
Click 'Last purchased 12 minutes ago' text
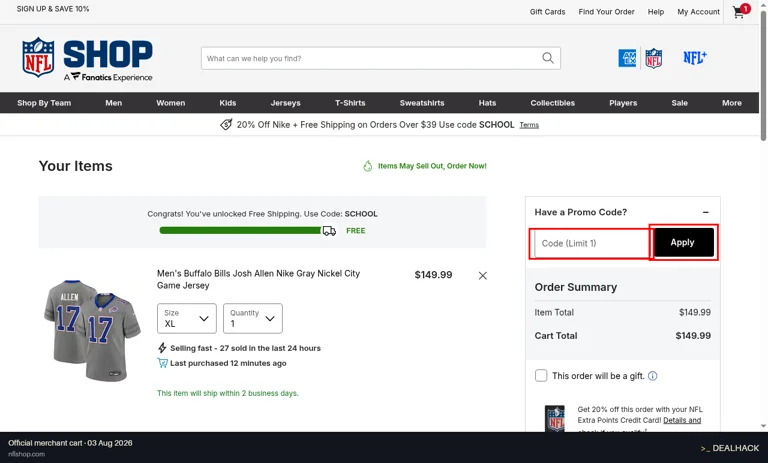click(228, 363)
